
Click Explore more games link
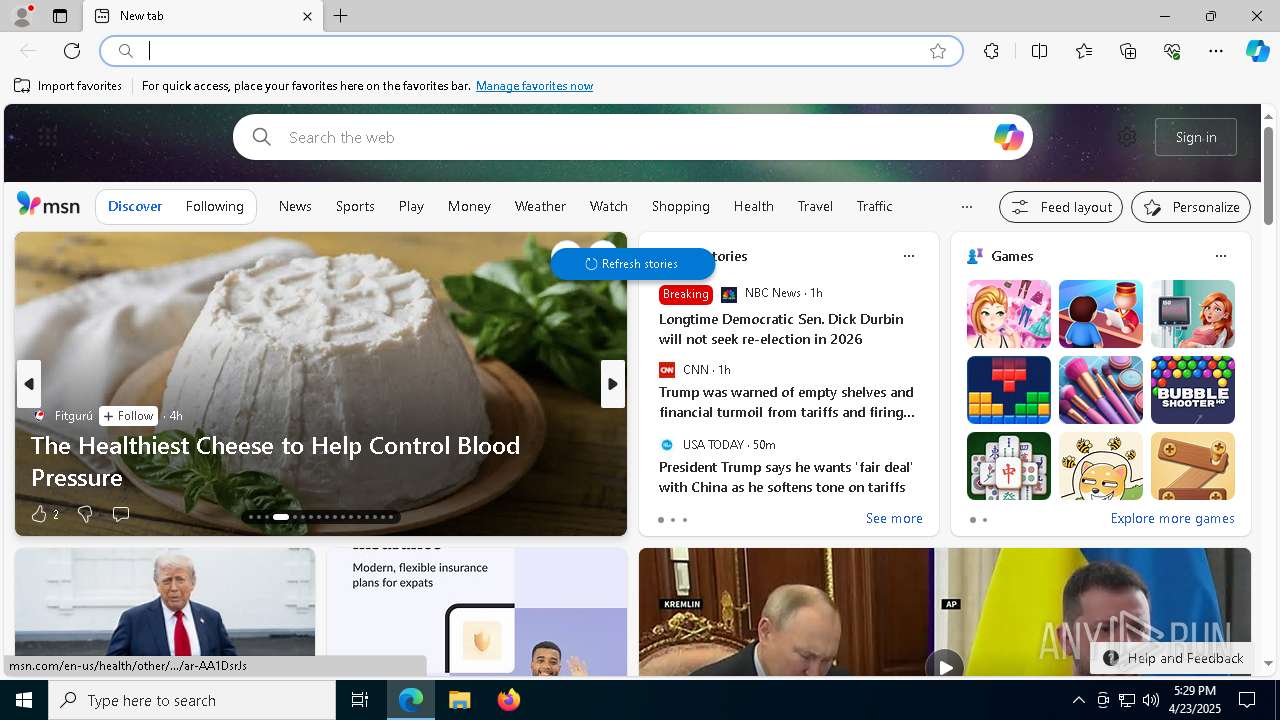point(1172,518)
